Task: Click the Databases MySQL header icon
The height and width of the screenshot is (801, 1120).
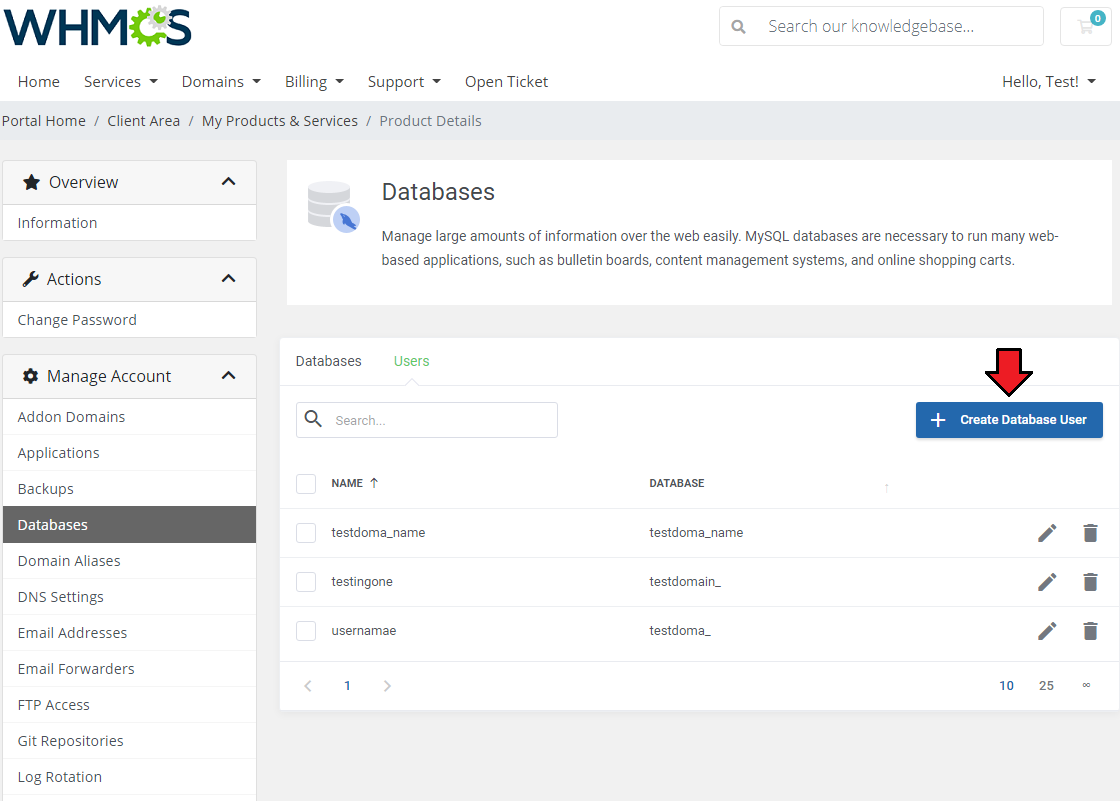Action: pyautogui.click(x=333, y=207)
